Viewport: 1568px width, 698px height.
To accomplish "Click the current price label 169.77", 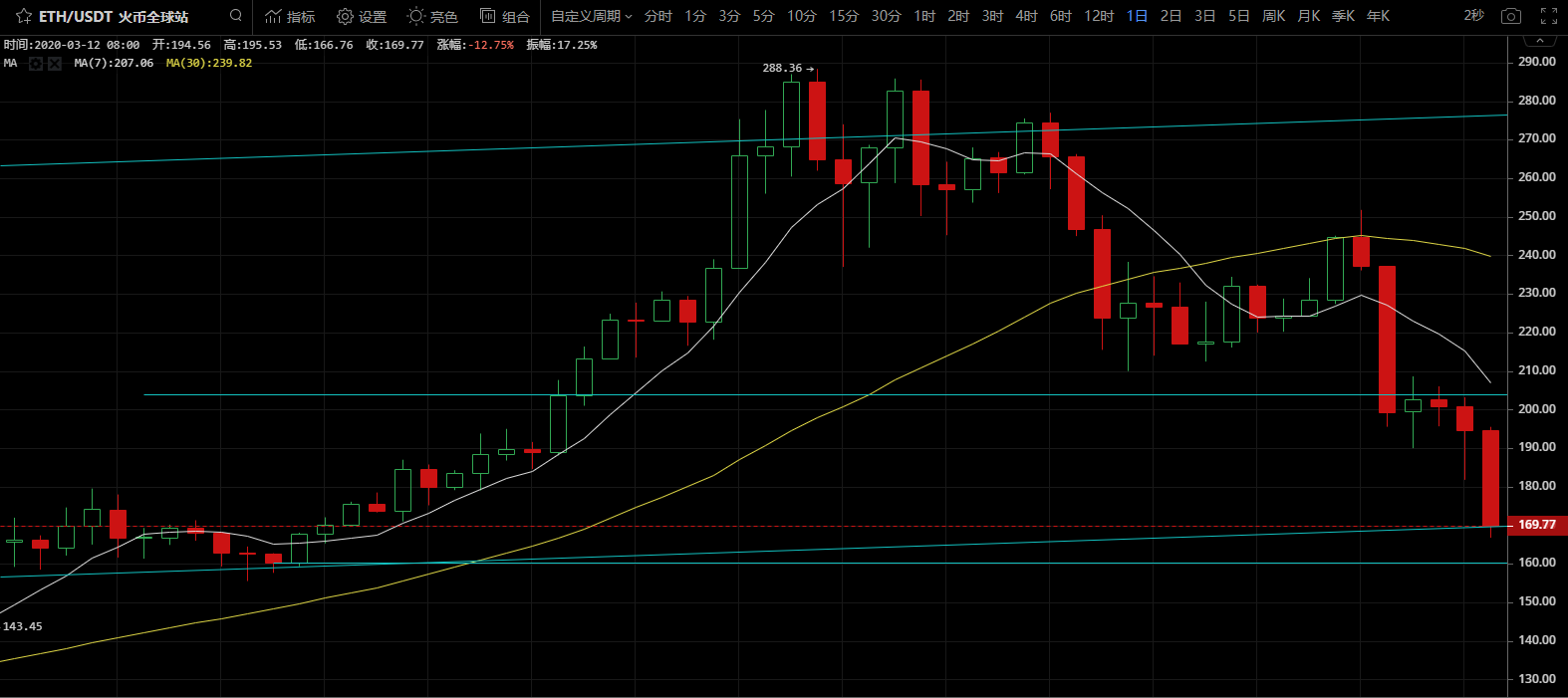I will (1537, 525).
